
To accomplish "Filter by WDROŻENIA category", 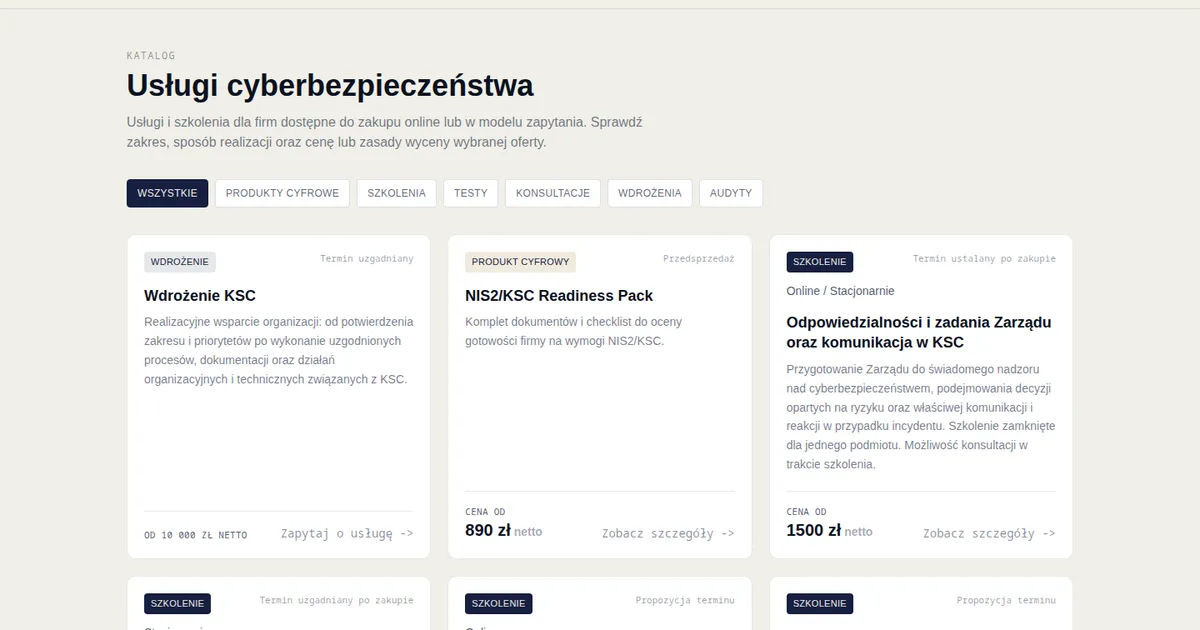I will pos(650,193).
